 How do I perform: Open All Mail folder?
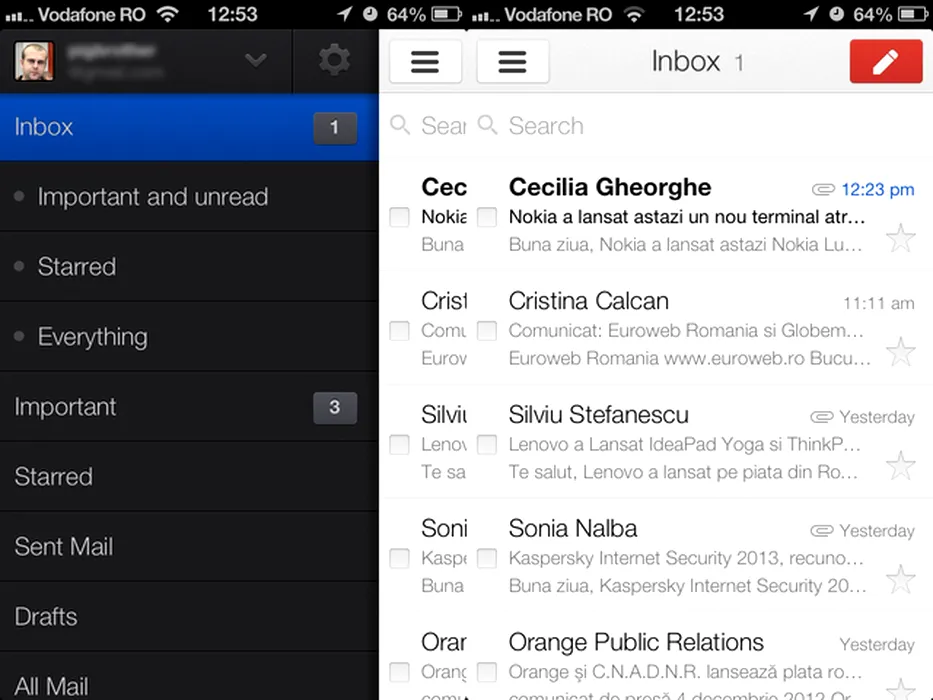189,677
